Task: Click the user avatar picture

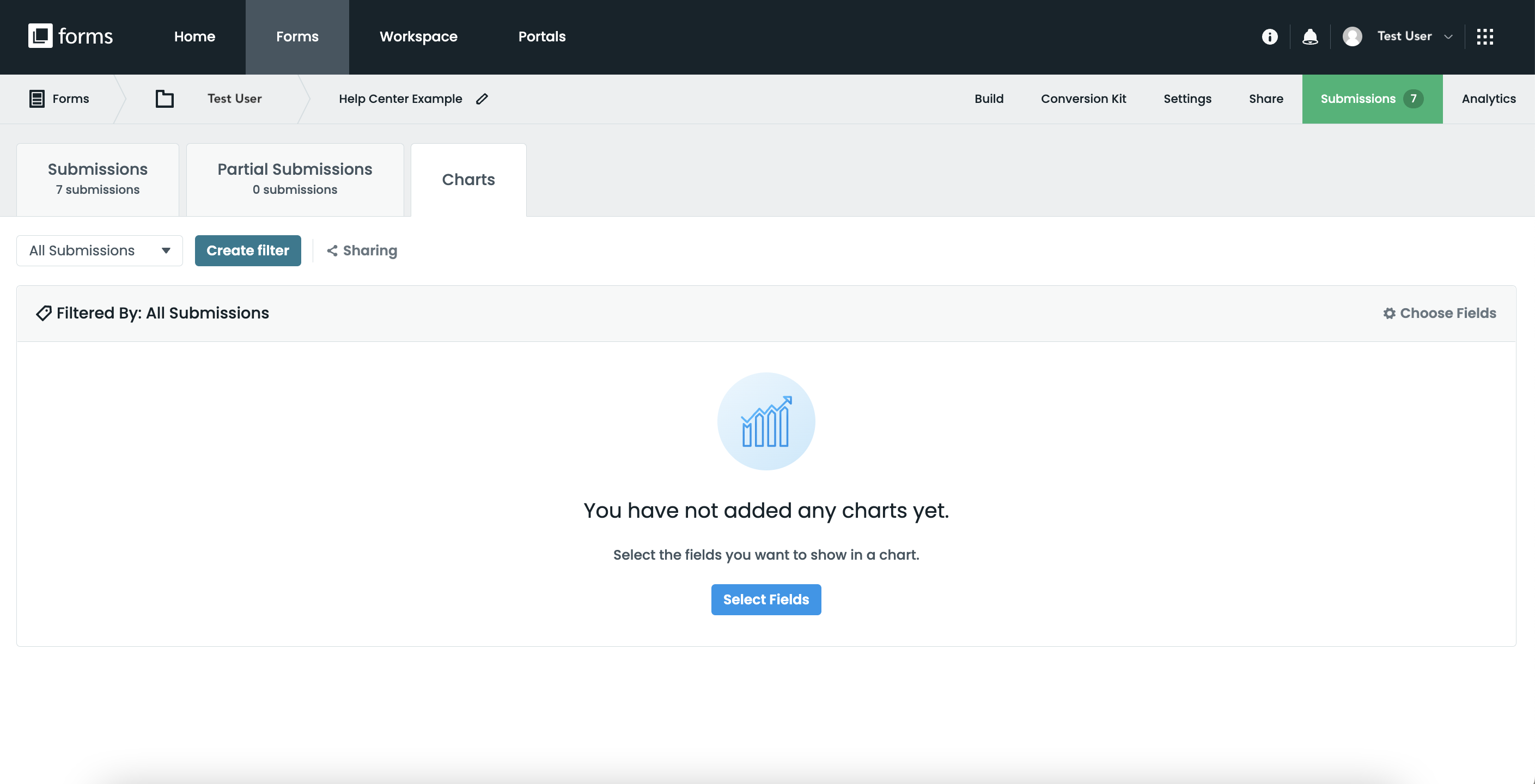Action: 1352,37
